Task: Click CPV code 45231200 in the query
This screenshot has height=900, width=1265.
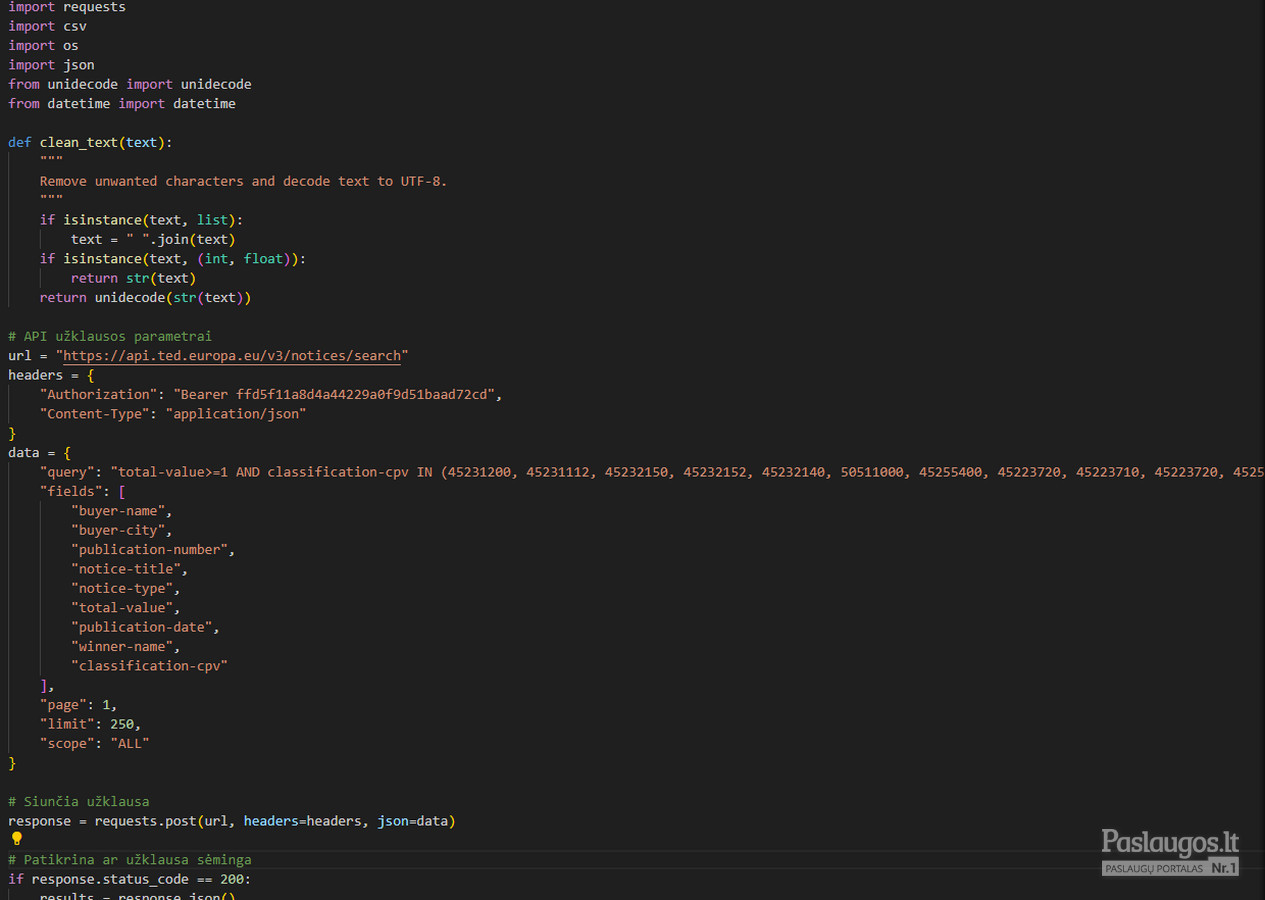Action: [x=478, y=472]
